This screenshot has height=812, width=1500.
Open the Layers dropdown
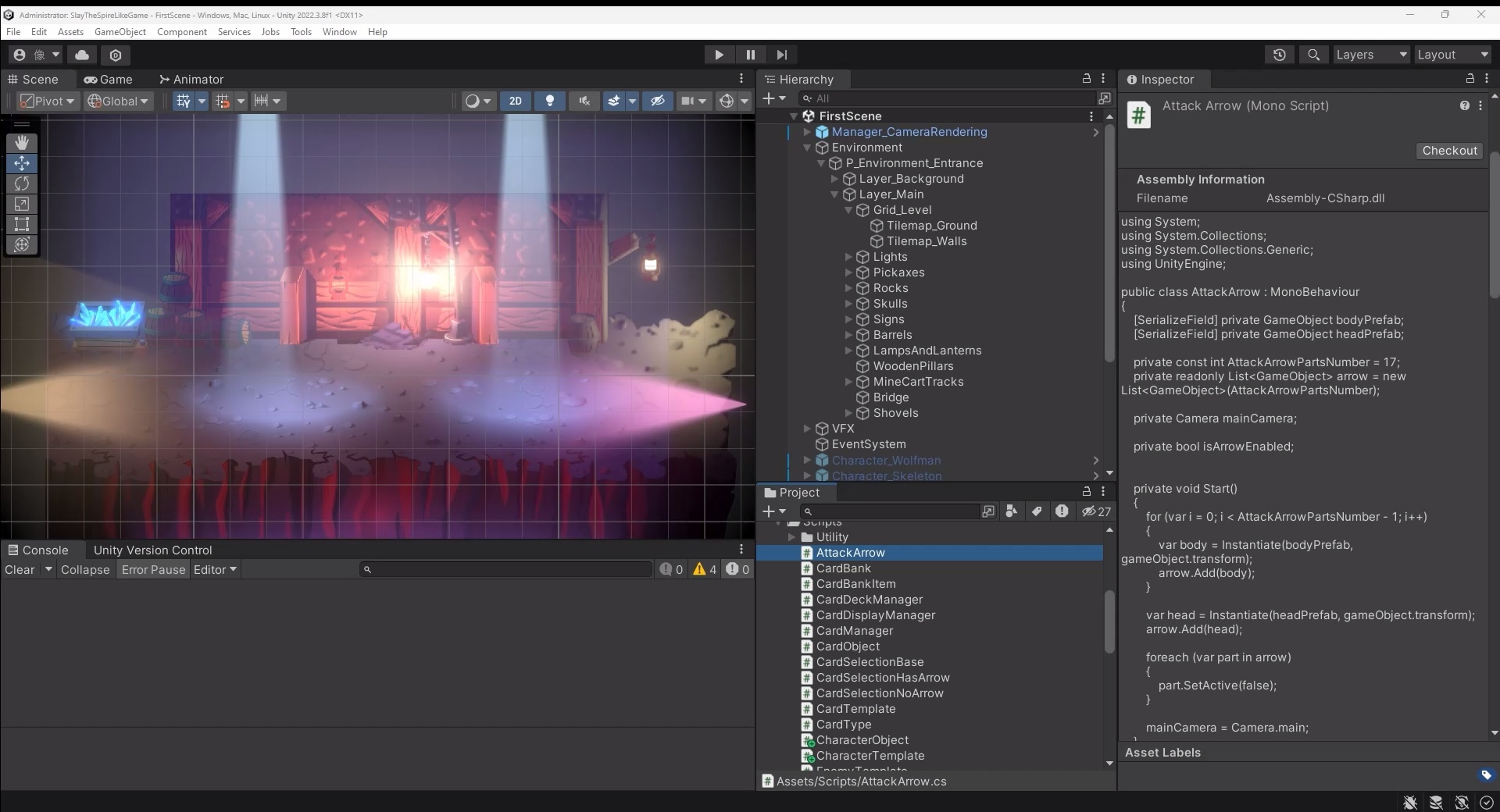1371,55
